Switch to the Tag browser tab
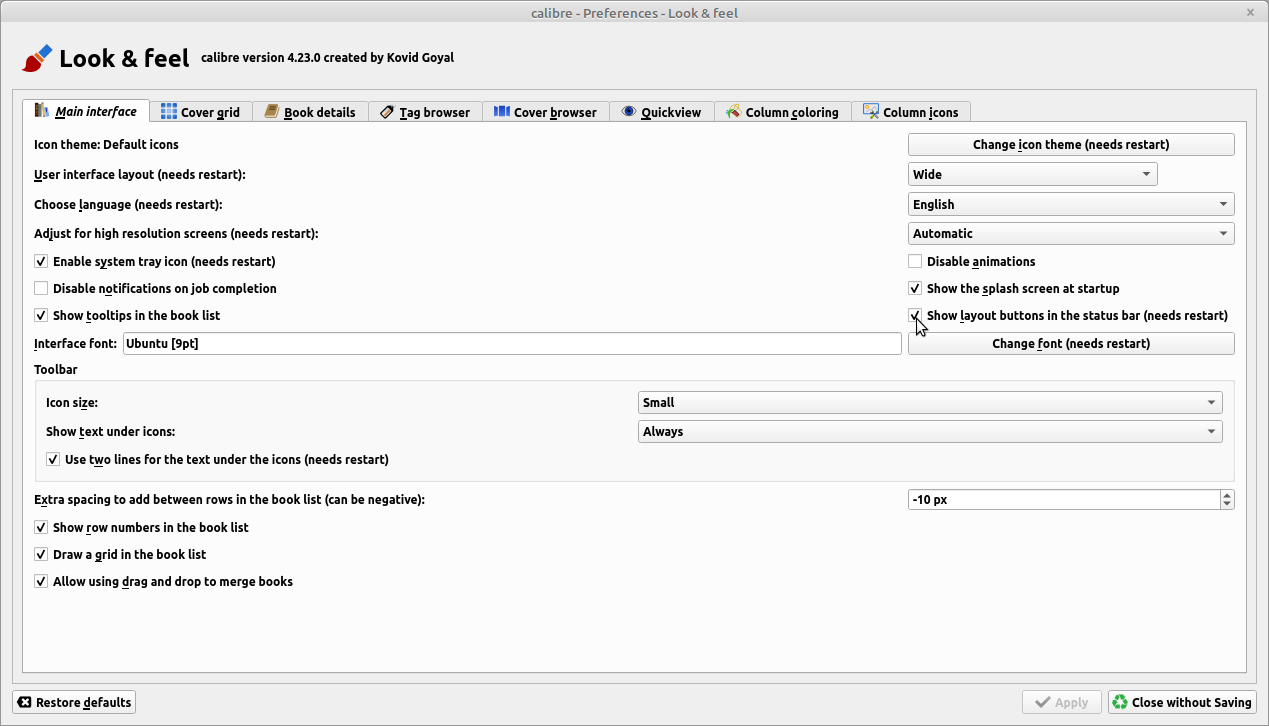The width and height of the screenshot is (1269, 726). (425, 112)
